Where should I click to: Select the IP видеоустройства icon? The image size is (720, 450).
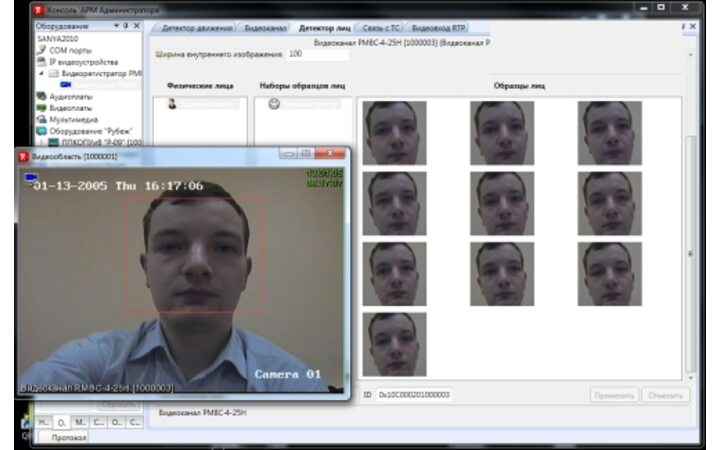click(x=41, y=61)
